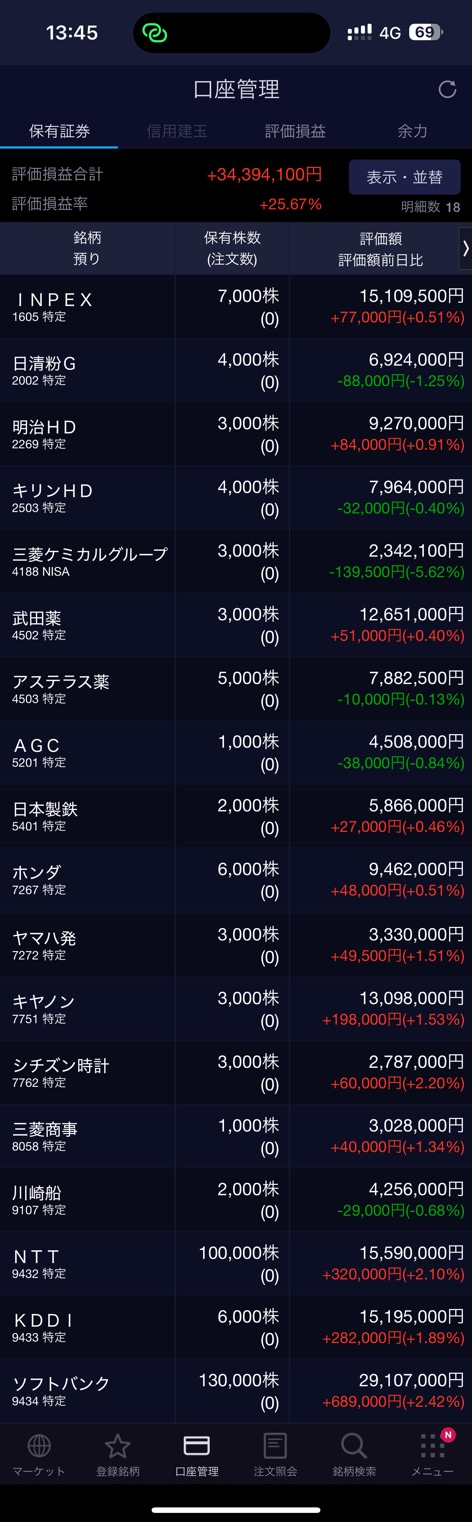
Task: Tap green link icon in status bar
Action: tap(154, 33)
